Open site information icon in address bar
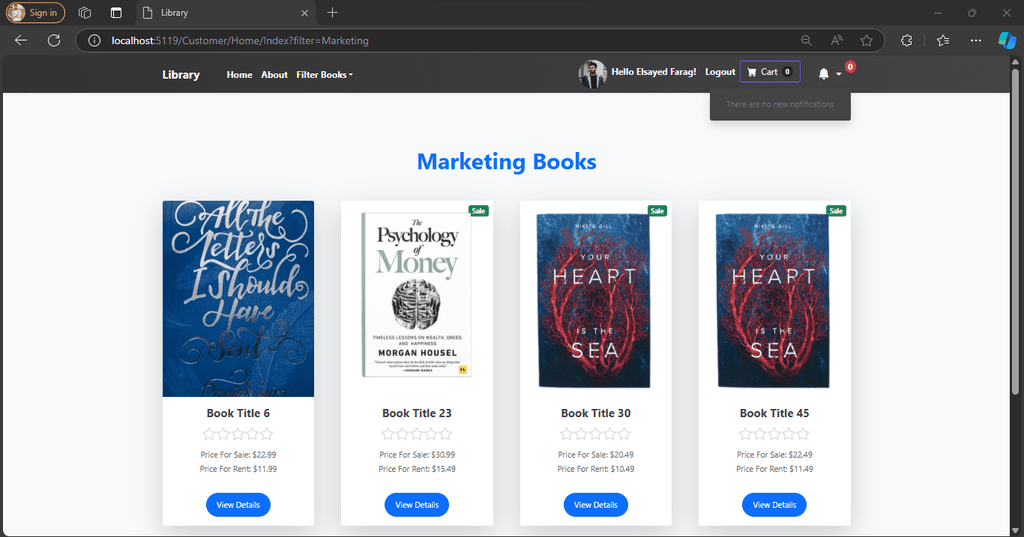 94,41
